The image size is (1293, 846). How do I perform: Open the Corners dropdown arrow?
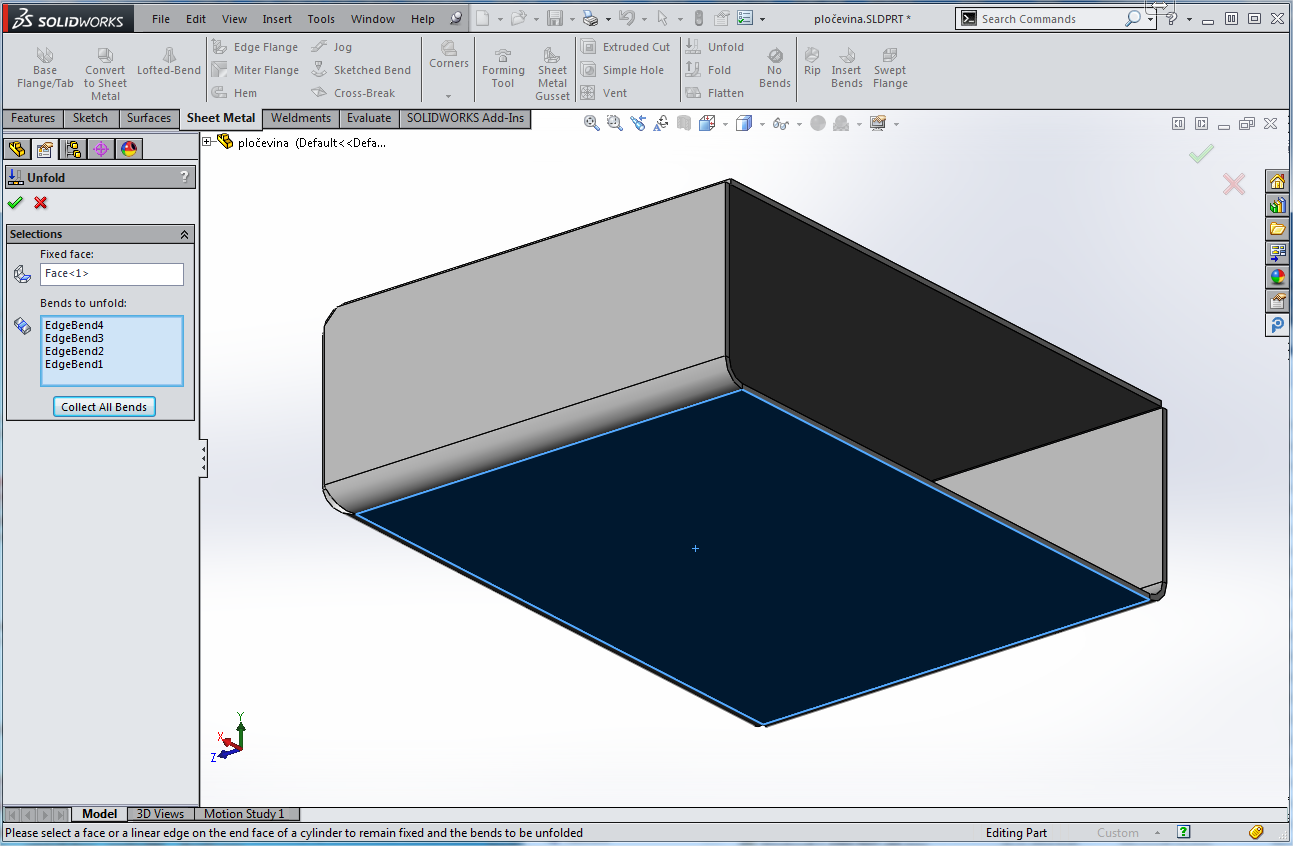[448, 96]
